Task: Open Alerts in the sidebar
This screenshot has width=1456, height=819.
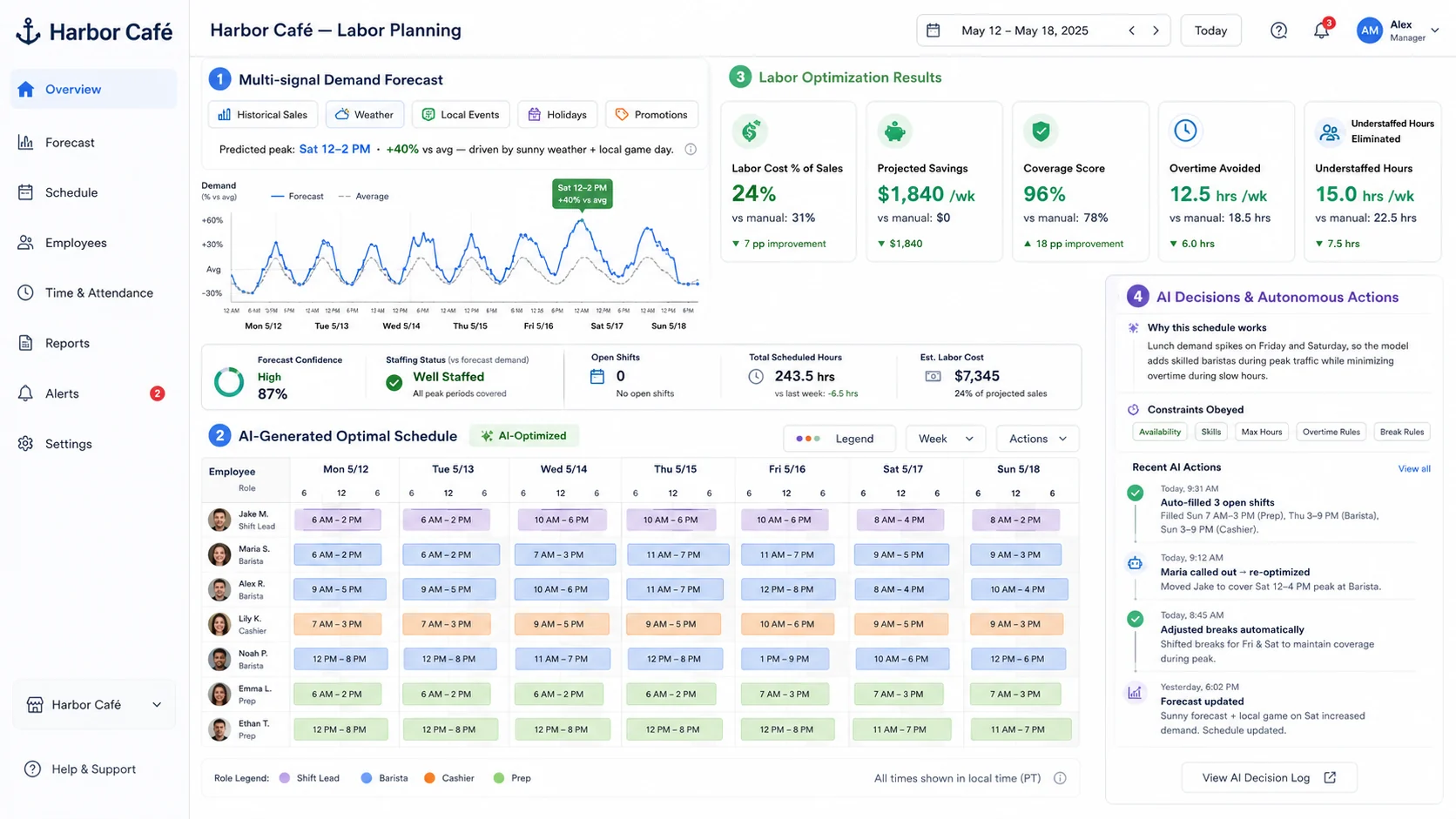Action: coord(94,393)
